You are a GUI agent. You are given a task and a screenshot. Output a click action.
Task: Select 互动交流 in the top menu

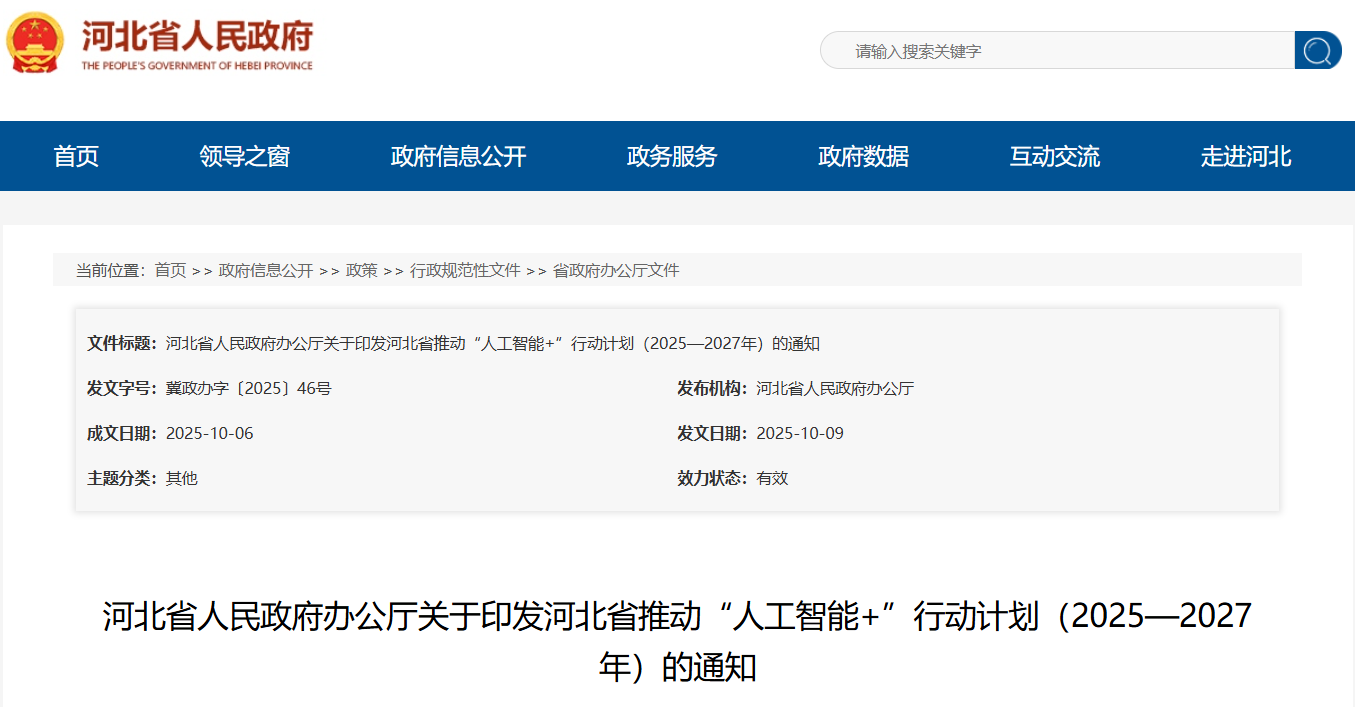click(x=1054, y=156)
